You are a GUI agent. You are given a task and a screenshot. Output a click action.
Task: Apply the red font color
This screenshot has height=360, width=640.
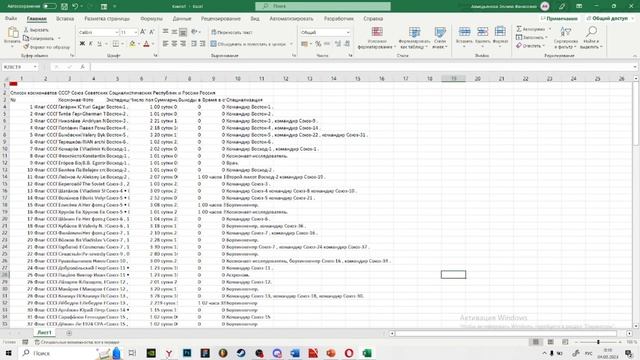pos(146,44)
